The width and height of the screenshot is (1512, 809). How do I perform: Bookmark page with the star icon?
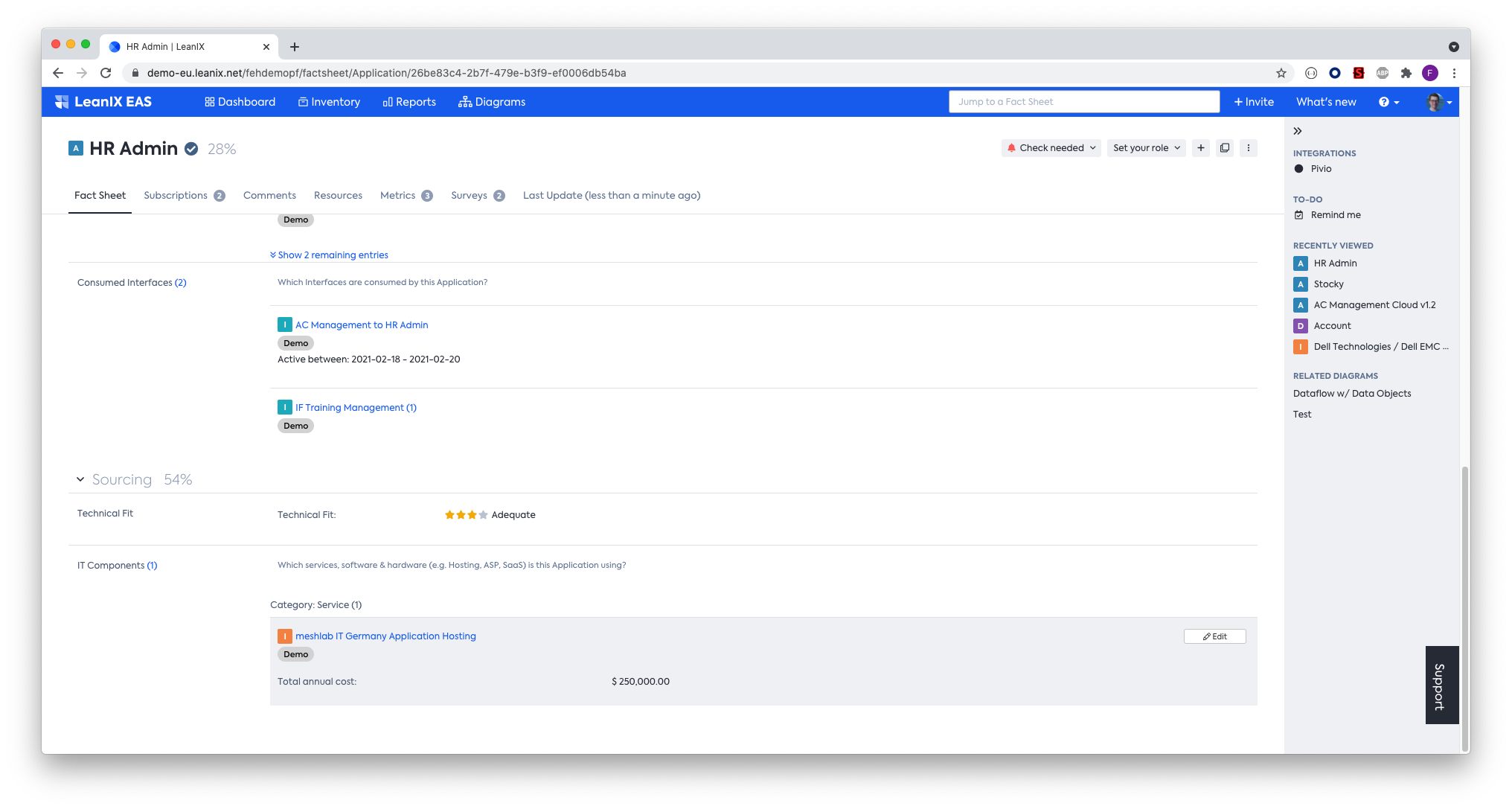1281,73
